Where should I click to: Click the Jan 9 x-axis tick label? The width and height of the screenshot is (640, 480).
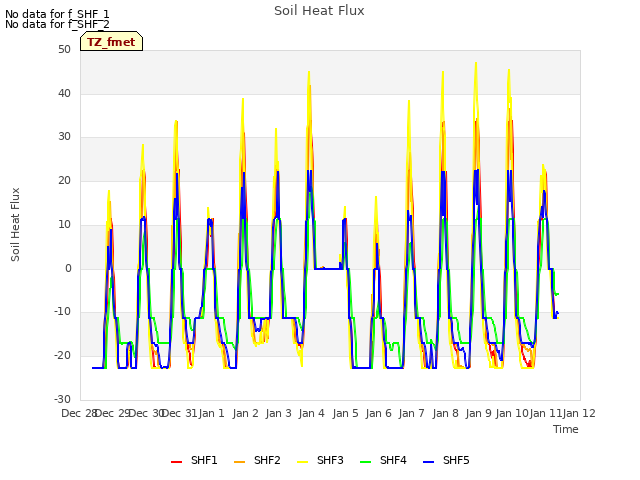(x=479, y=413)
